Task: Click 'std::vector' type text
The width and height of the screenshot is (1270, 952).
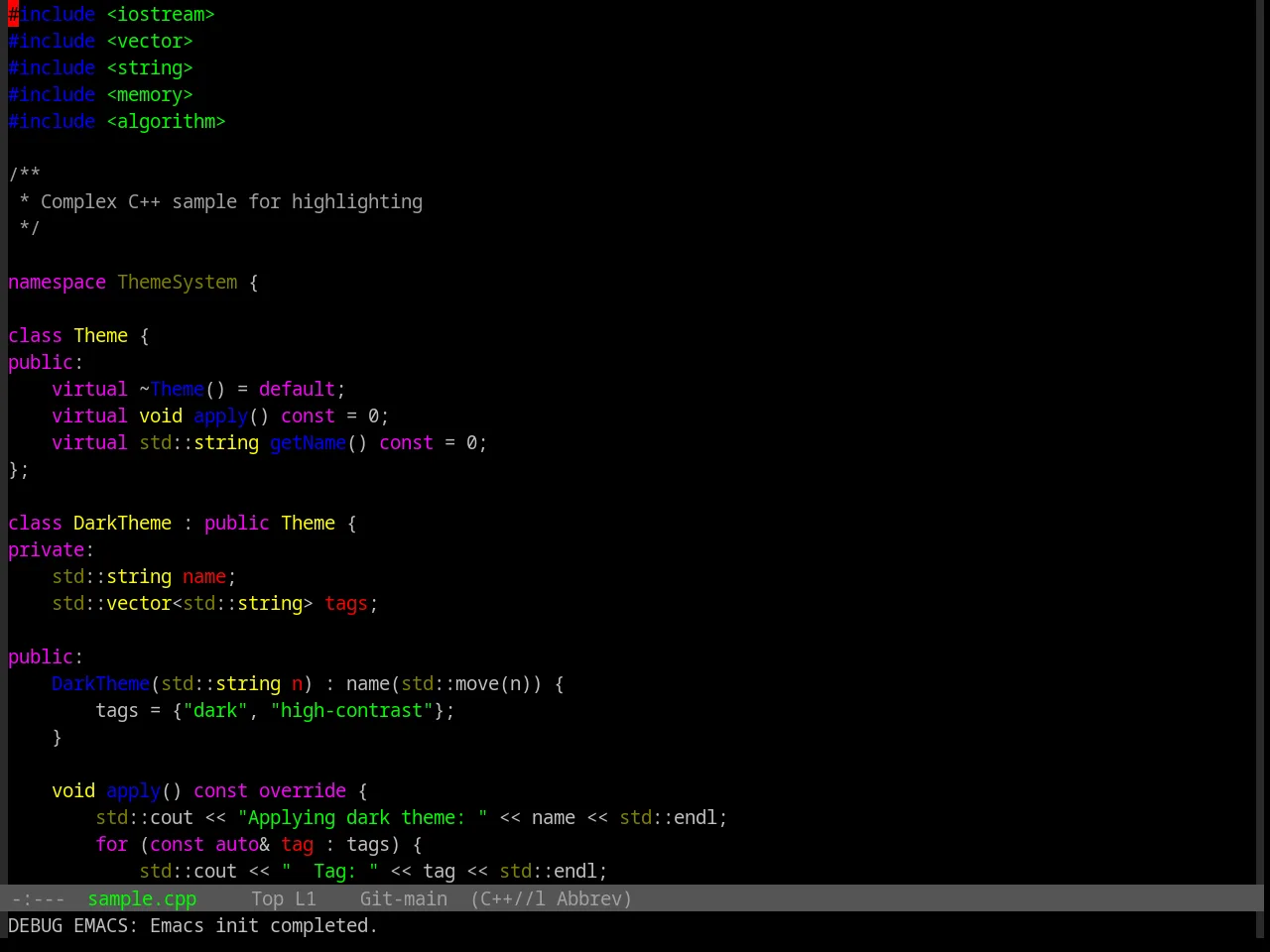Action: [111, 603]
